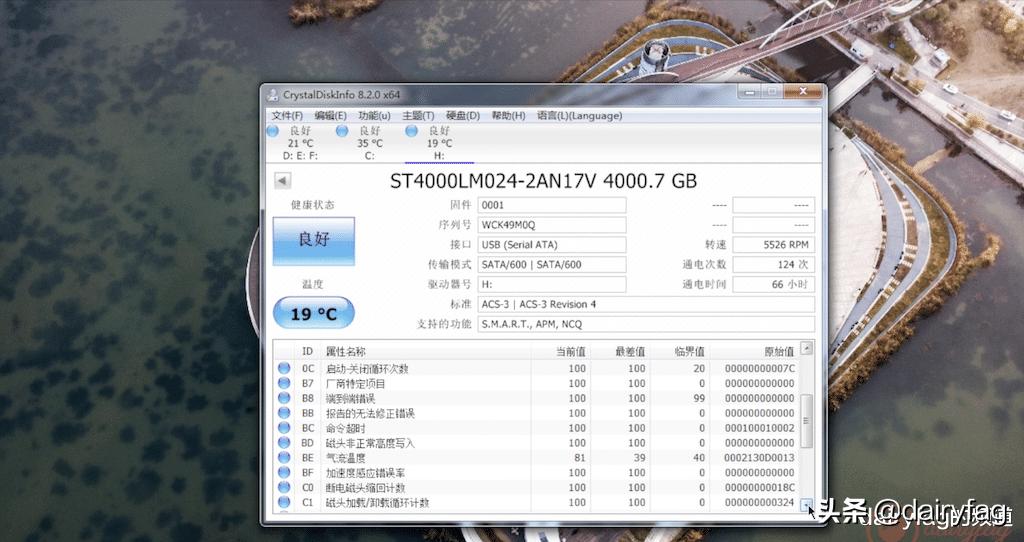Click status circle above H: disk
This screenshot has width=1024, height=542.
point(411,131)
